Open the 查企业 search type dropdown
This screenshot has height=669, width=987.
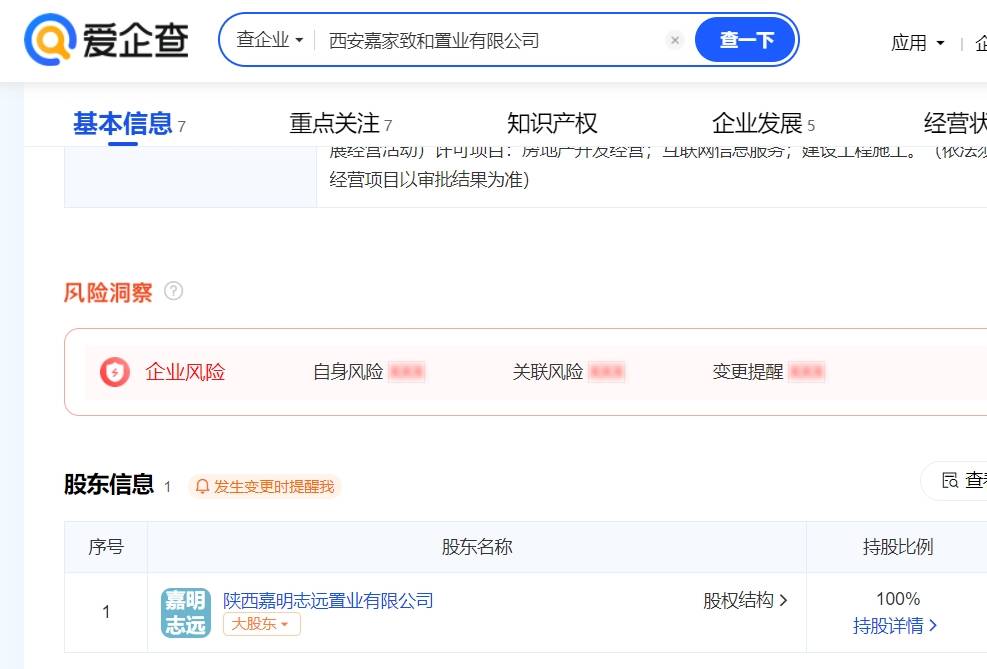pos(269,40)
